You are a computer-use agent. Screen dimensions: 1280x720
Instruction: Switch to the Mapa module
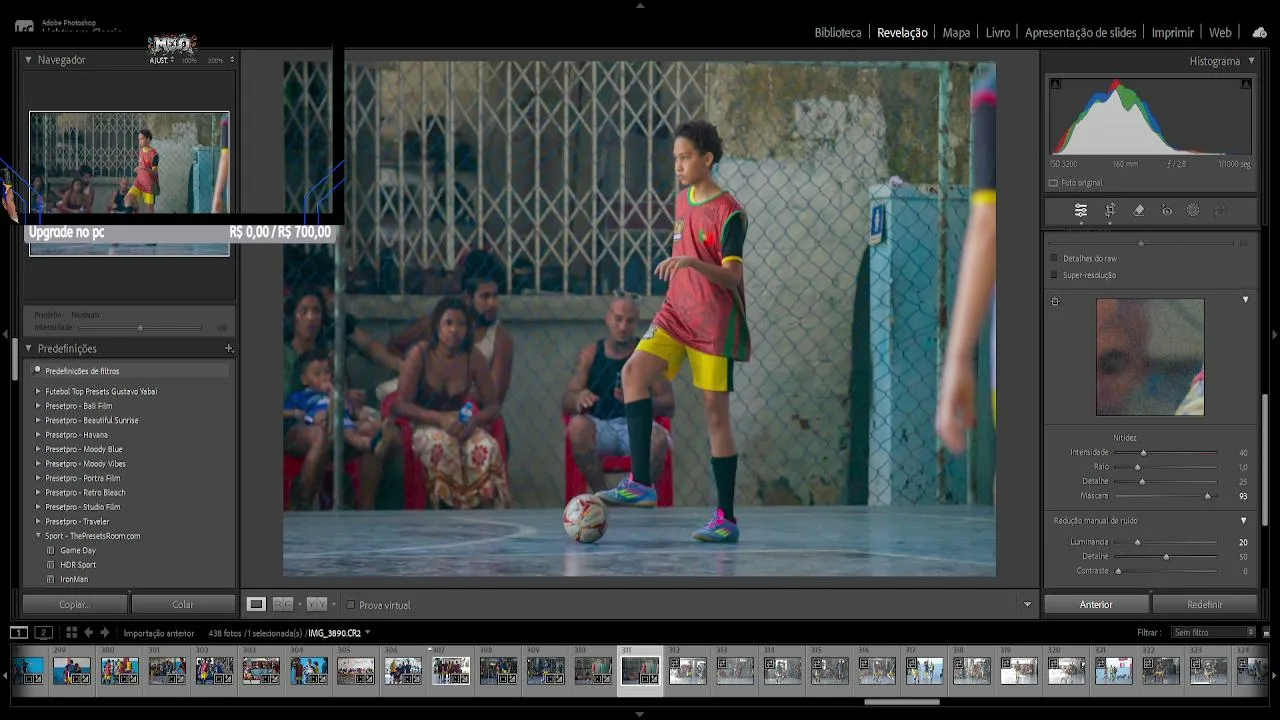coord(956,33)
